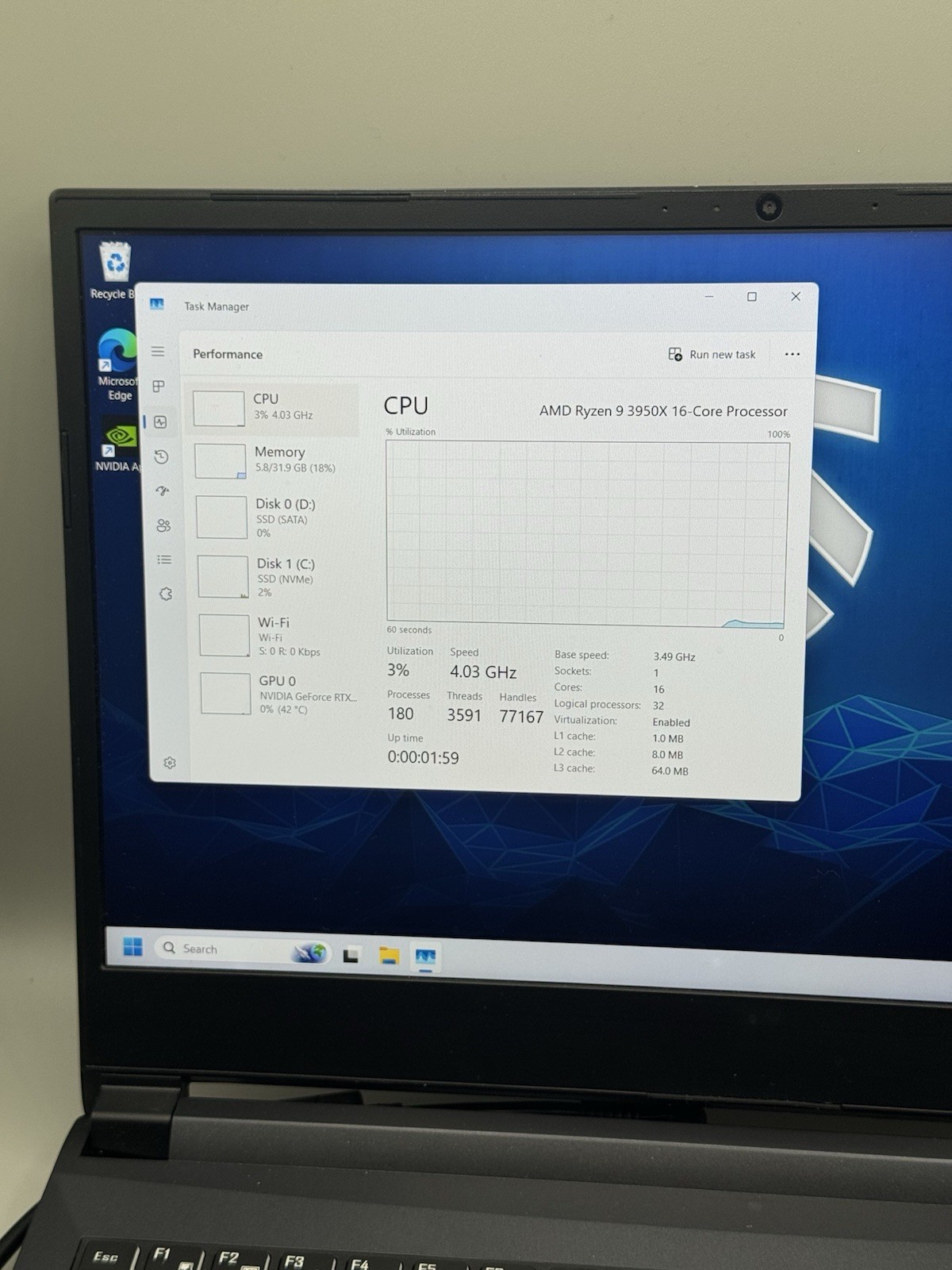952x1270 pixels.
Task: Click the L3 cache 64.0 MB value
Action: [670, 771]
